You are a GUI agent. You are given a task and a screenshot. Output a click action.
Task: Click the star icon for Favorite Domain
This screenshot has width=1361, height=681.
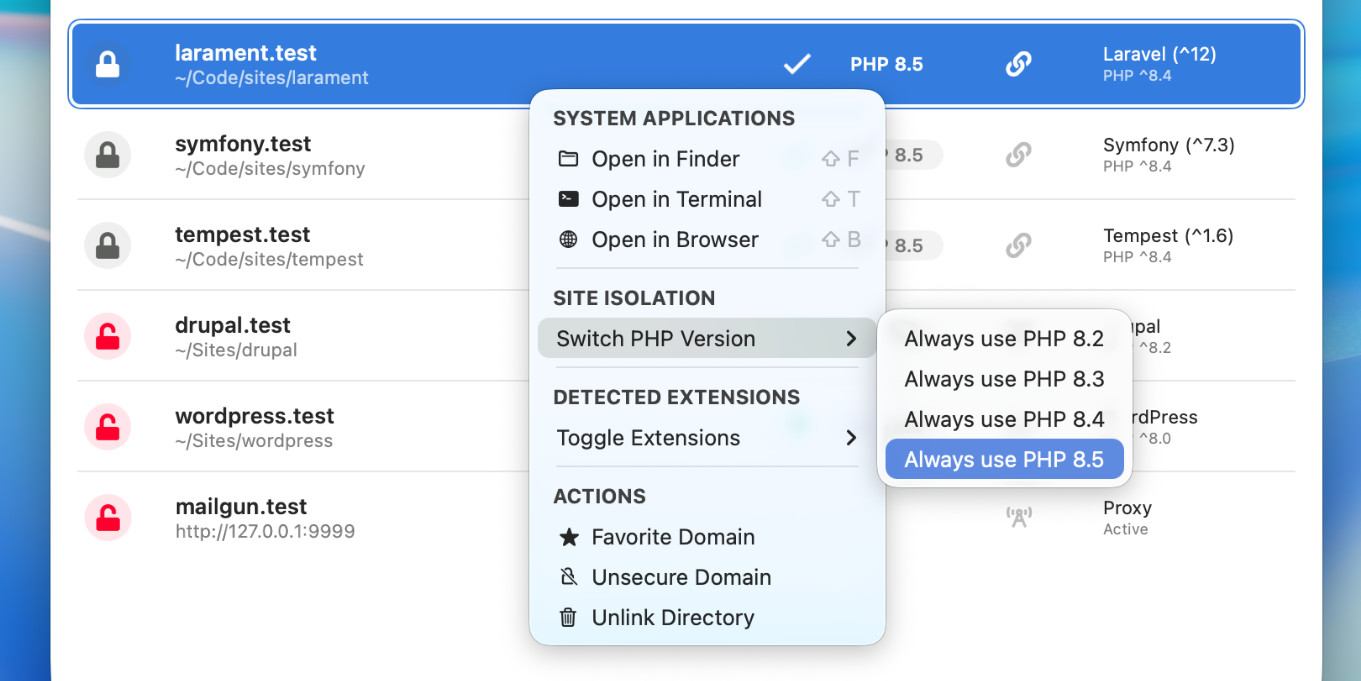(x=568, y=537)
